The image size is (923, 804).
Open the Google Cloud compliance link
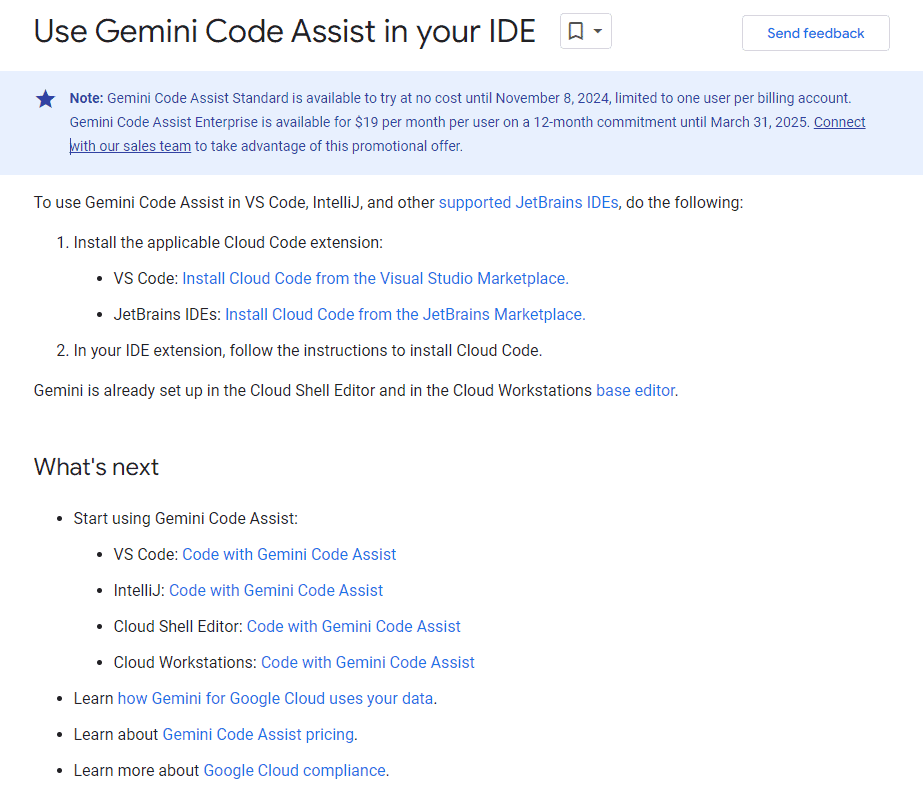point(294,770)
